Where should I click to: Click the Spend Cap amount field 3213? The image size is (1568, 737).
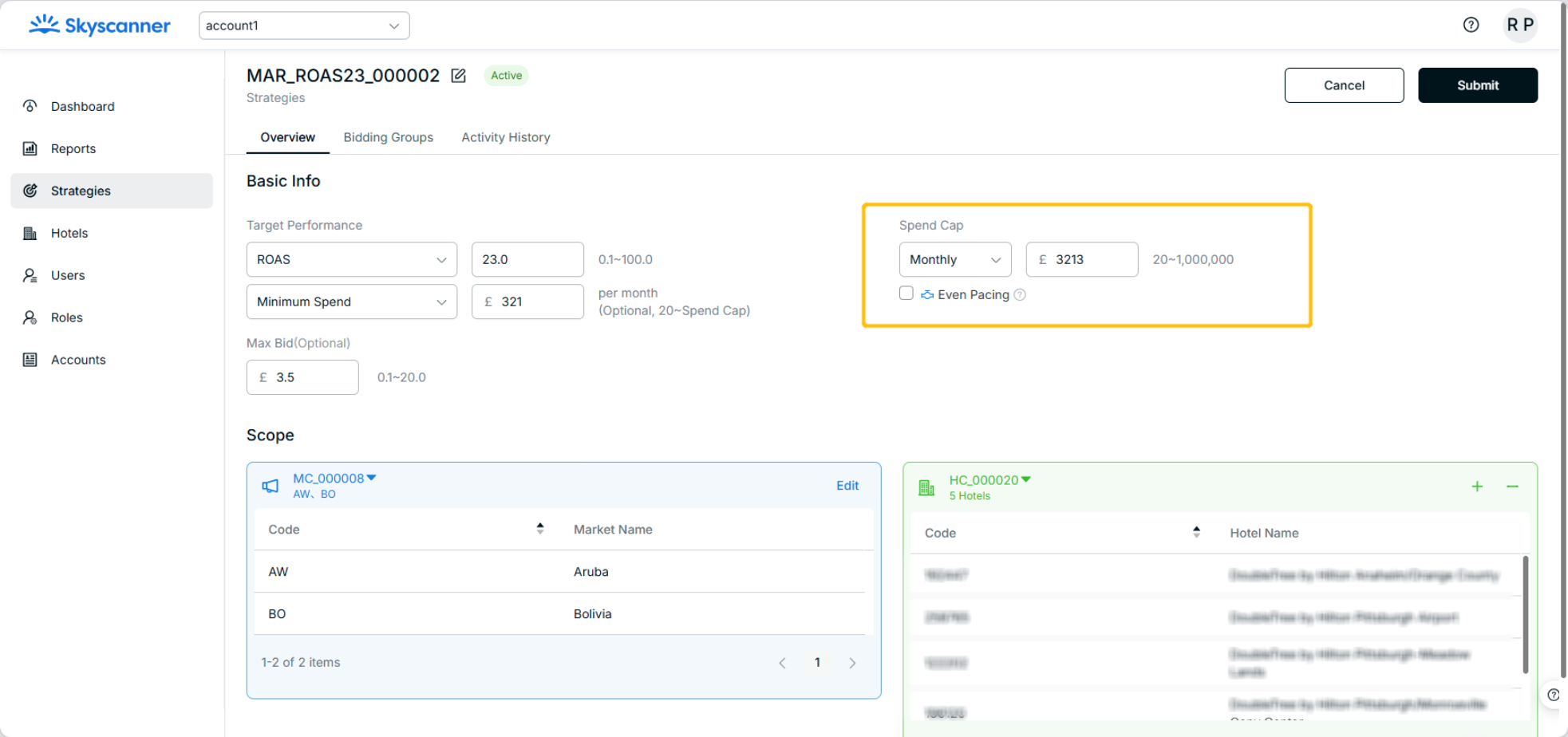pyautogui.click(x=1082, y=259)
